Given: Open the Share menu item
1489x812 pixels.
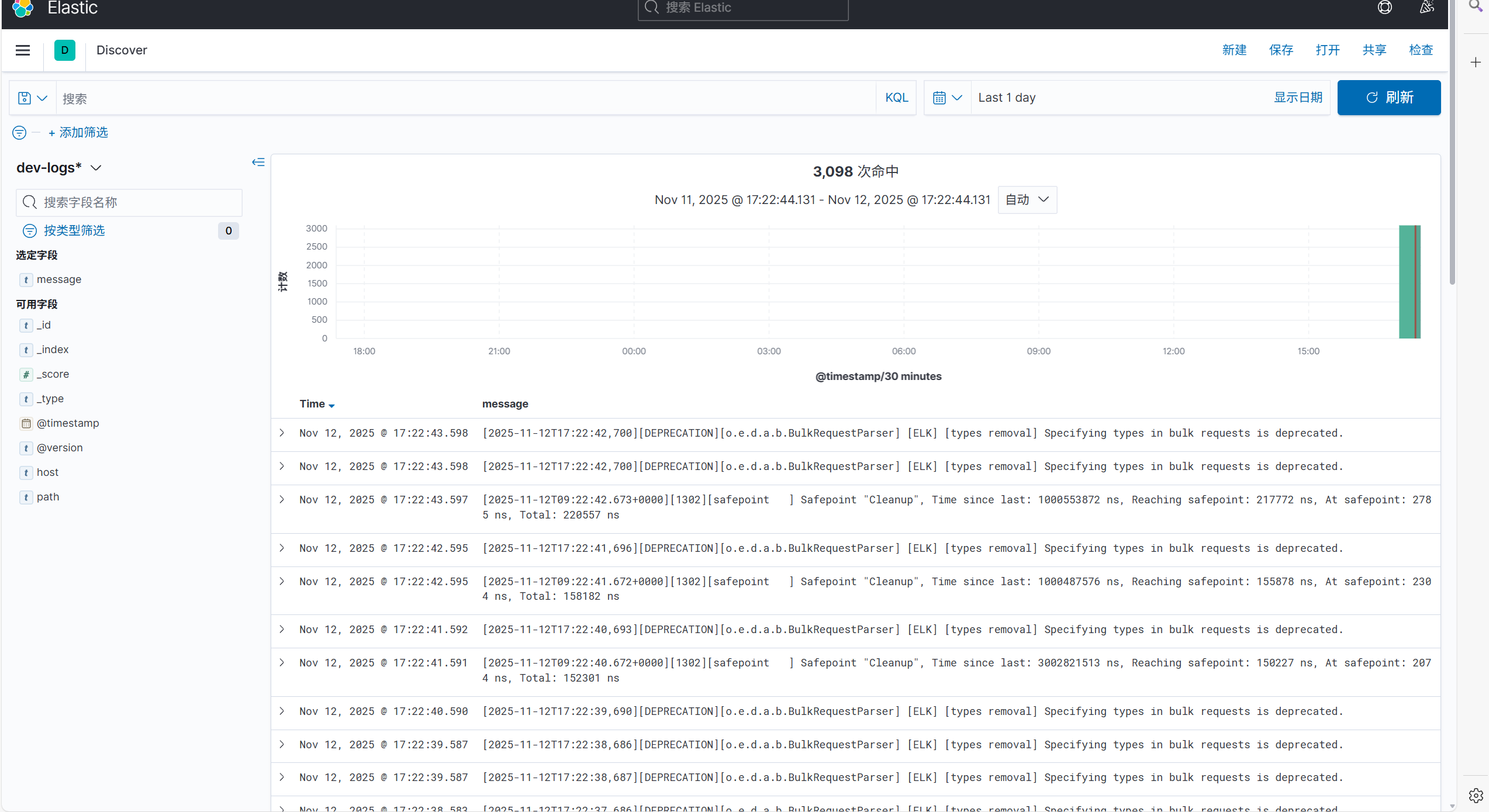Looking at the screenshot, I should coord(1374,50).
